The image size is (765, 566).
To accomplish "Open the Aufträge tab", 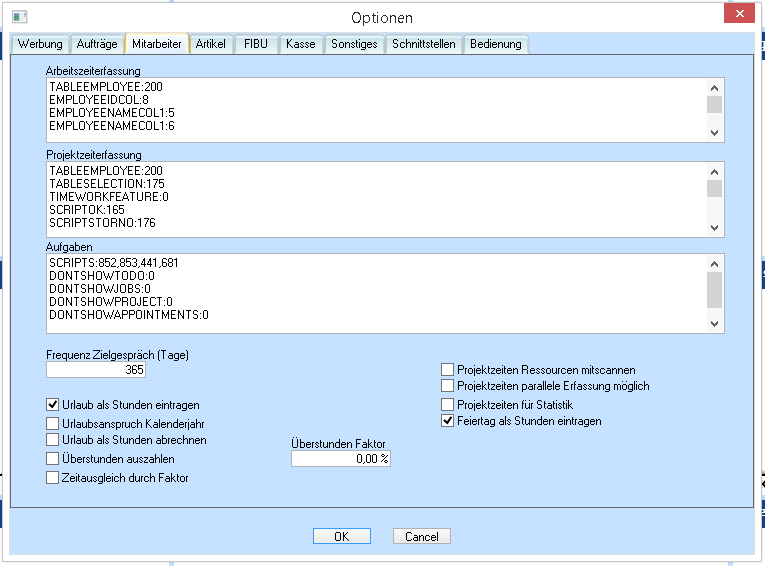I will [x=97, y=44].
